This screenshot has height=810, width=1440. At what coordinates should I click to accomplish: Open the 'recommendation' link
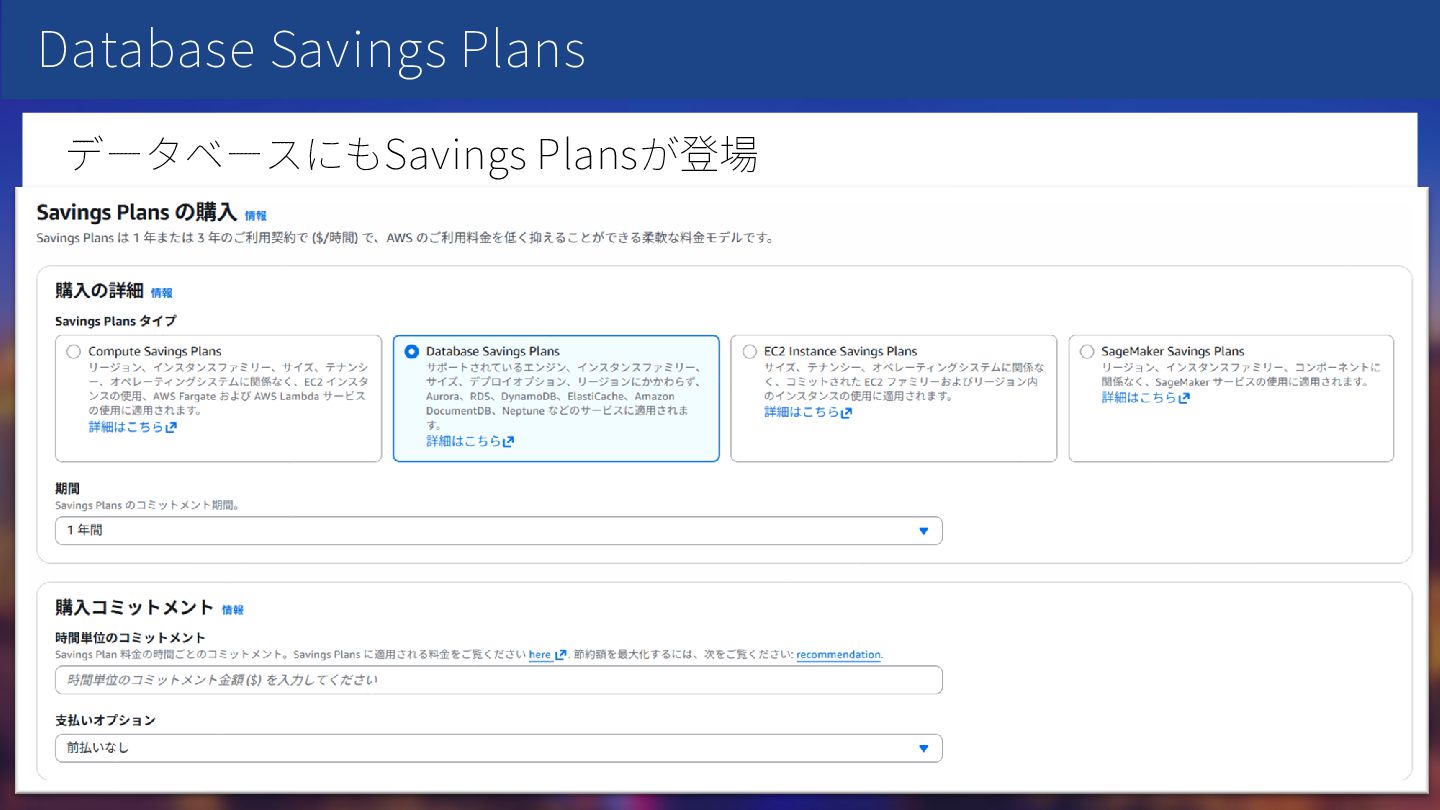click(x=838, y=655)
